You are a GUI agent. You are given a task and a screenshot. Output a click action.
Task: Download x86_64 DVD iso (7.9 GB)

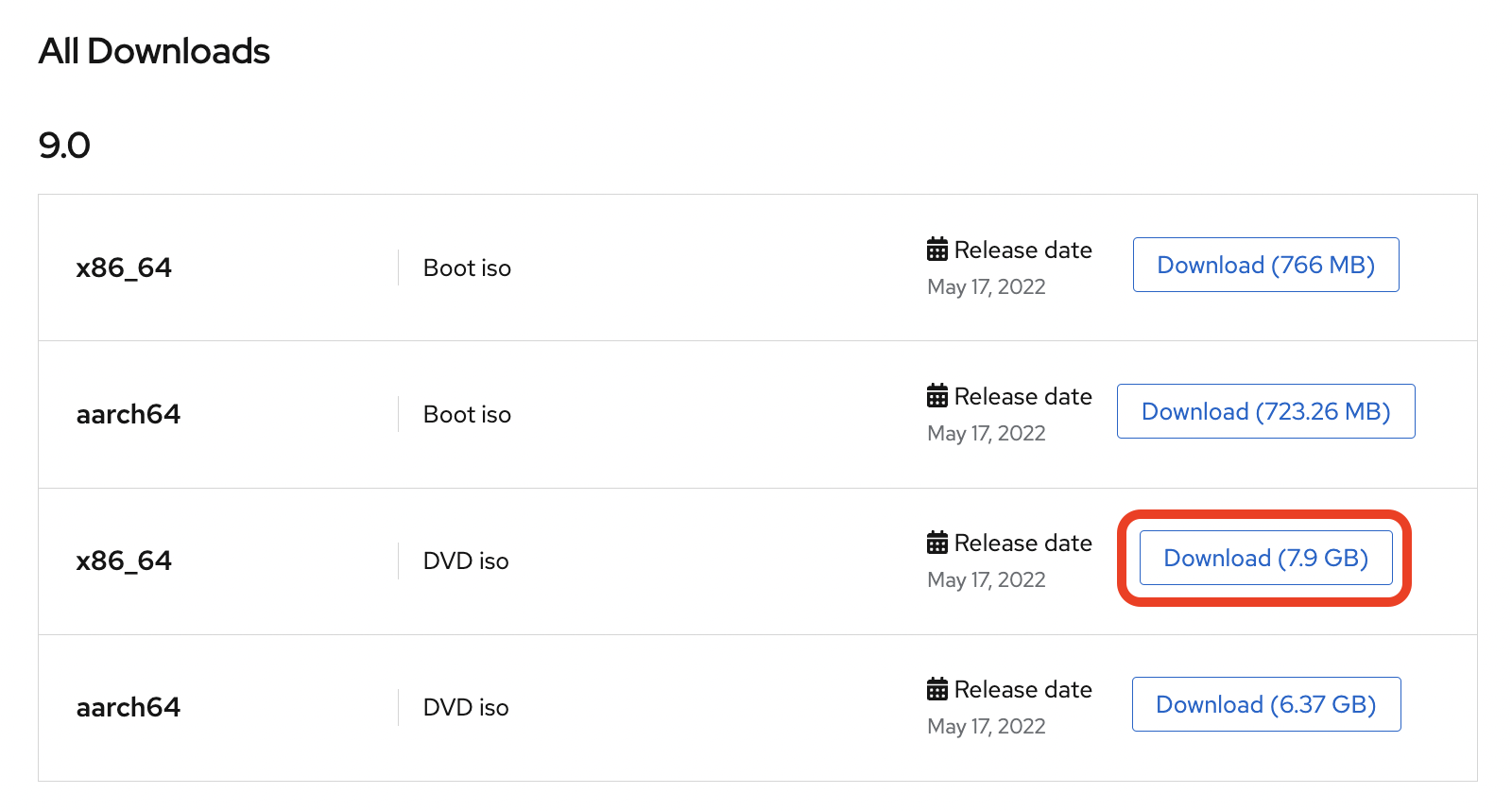[x=1265, y=558]
